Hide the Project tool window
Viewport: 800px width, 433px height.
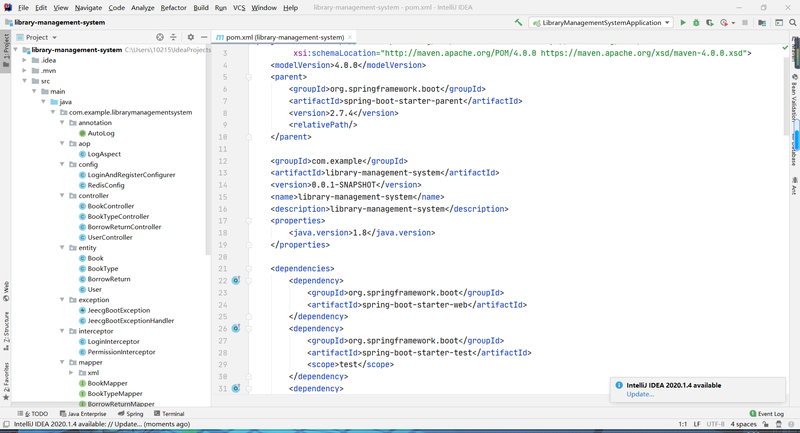(x=204, y=37)
